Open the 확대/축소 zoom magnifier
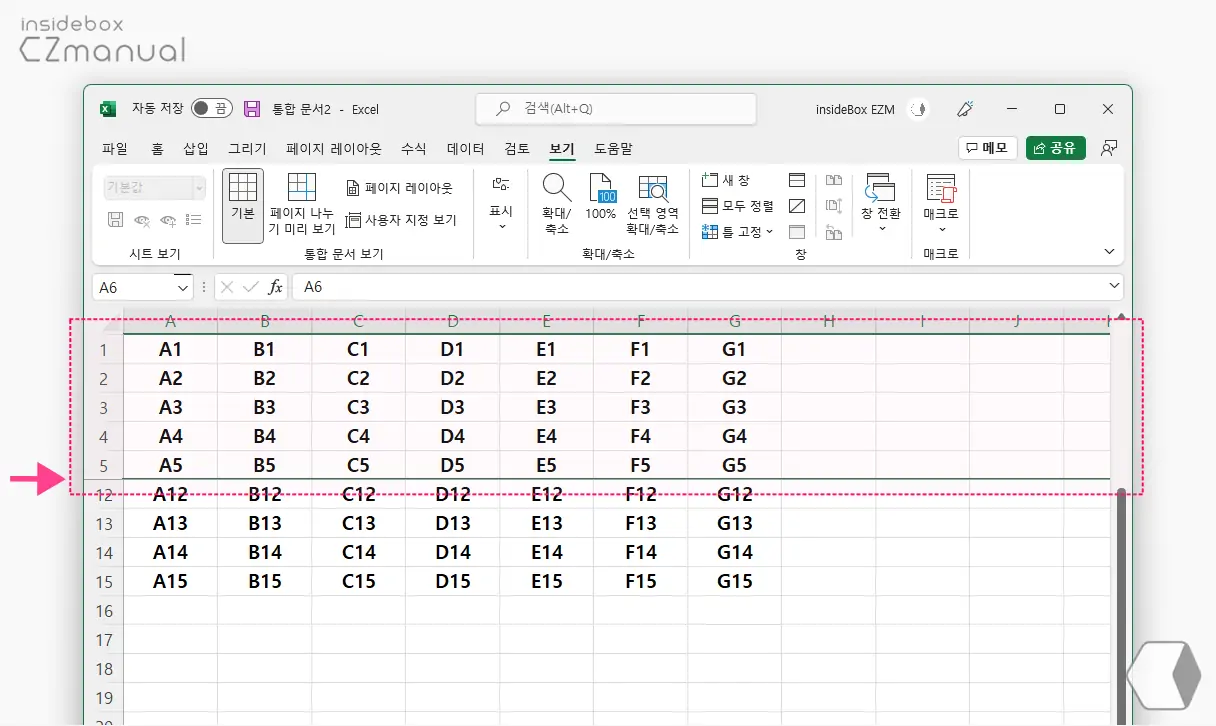The width and height of the screenshot is (1216, 726). click(x=556, y=205)
